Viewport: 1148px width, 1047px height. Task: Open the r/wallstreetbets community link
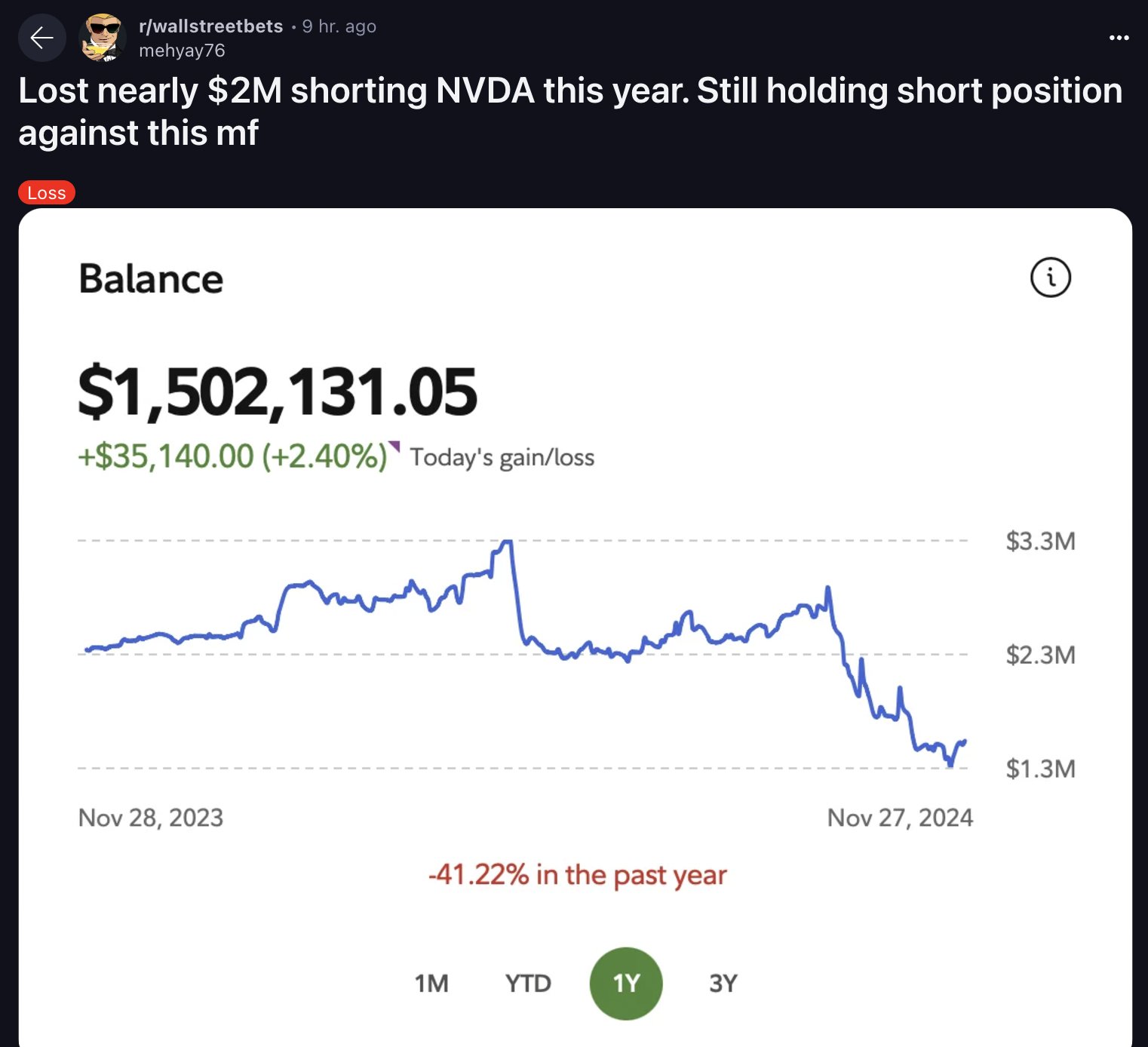(211, 26)
